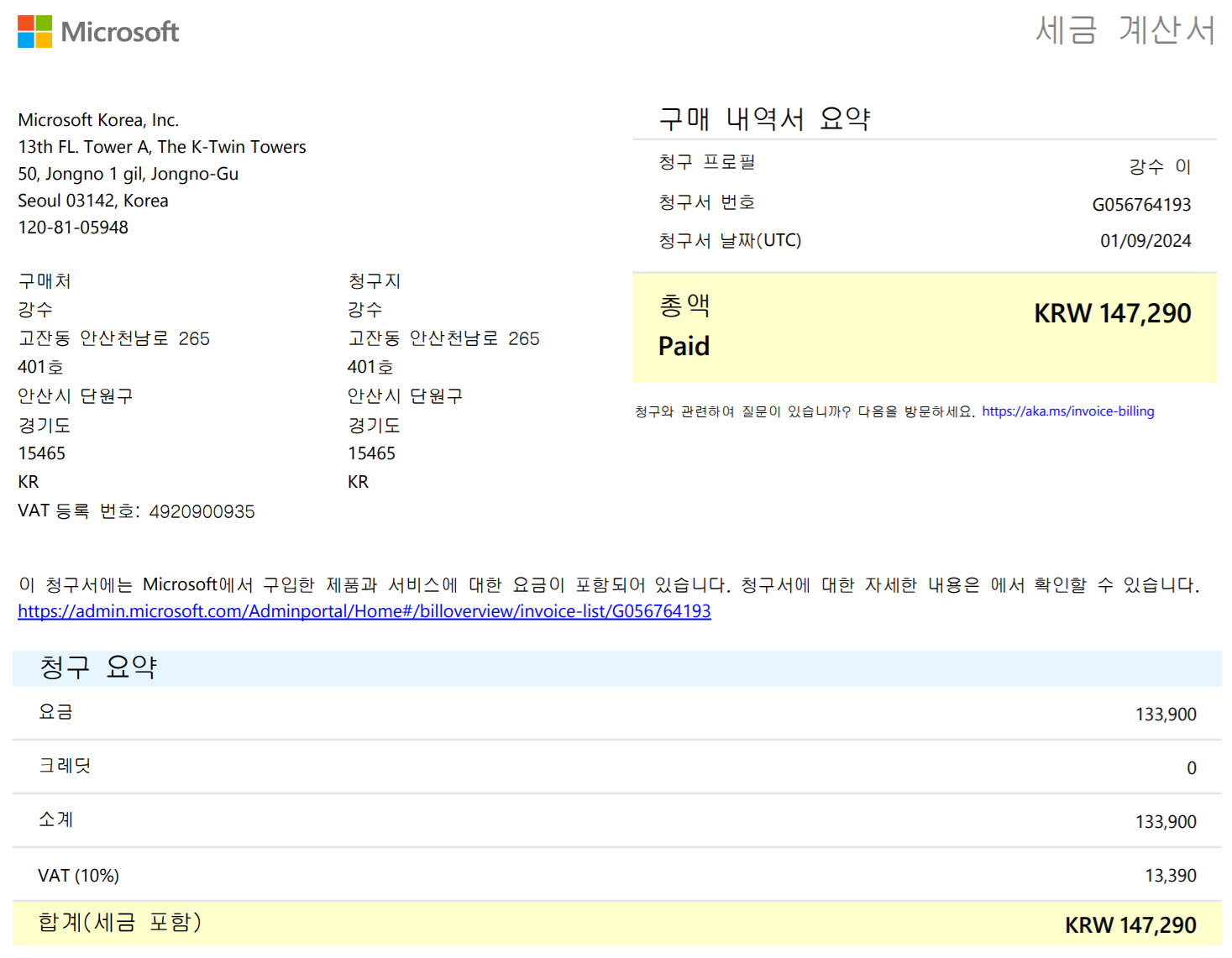1232x958 pixels.
Task: Click the 청구서 번호 label
Action: click(x=707, y=202)
